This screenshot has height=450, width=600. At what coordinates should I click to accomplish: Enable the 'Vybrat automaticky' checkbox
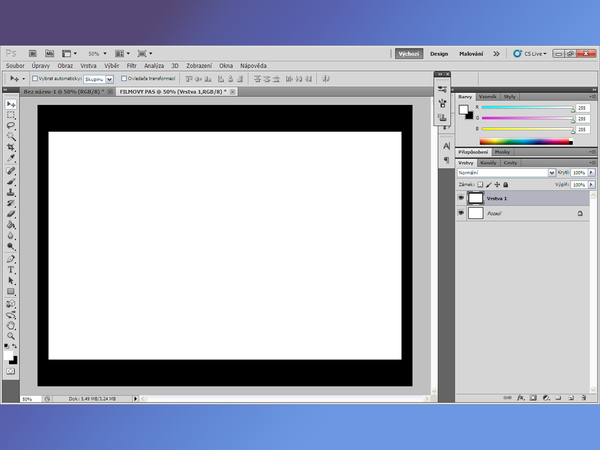(x=35, y=78)
